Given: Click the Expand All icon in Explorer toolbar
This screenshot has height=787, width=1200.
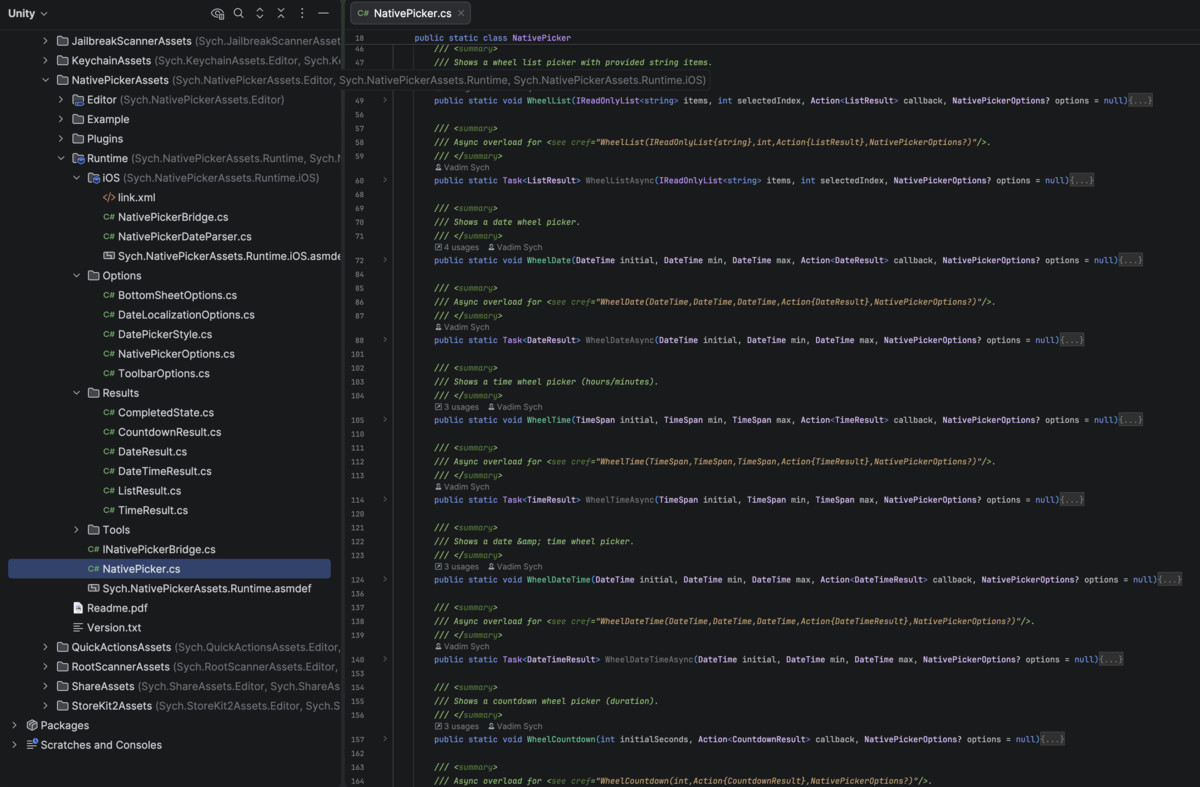Looking at the screenshot, I should pos(260,14).
